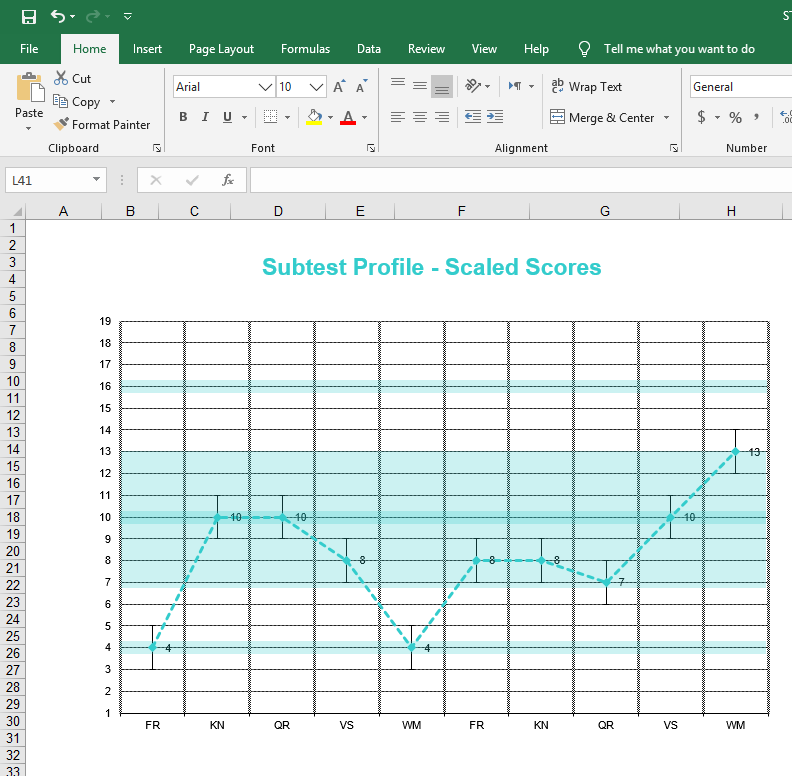This screenshot has height=776, width=792.
Task: Click the Name Box showing L41
Action: pos(48,180)
